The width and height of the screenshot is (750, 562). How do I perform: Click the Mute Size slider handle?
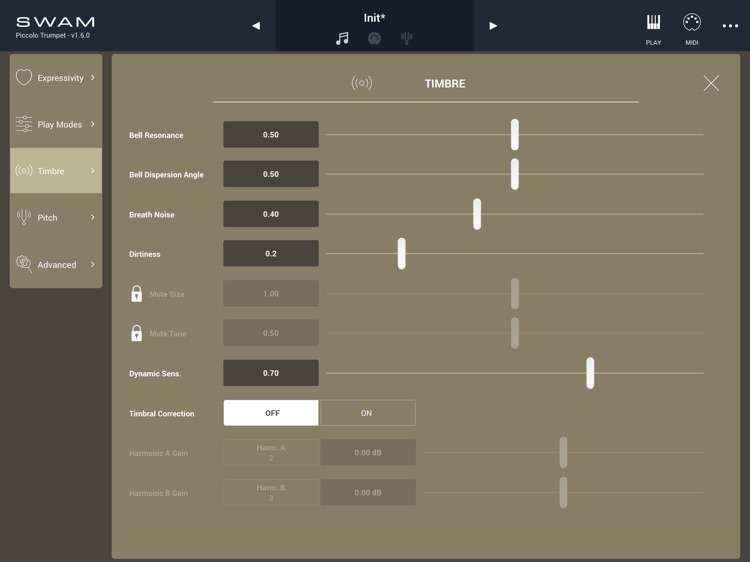(x=515, y=293)
